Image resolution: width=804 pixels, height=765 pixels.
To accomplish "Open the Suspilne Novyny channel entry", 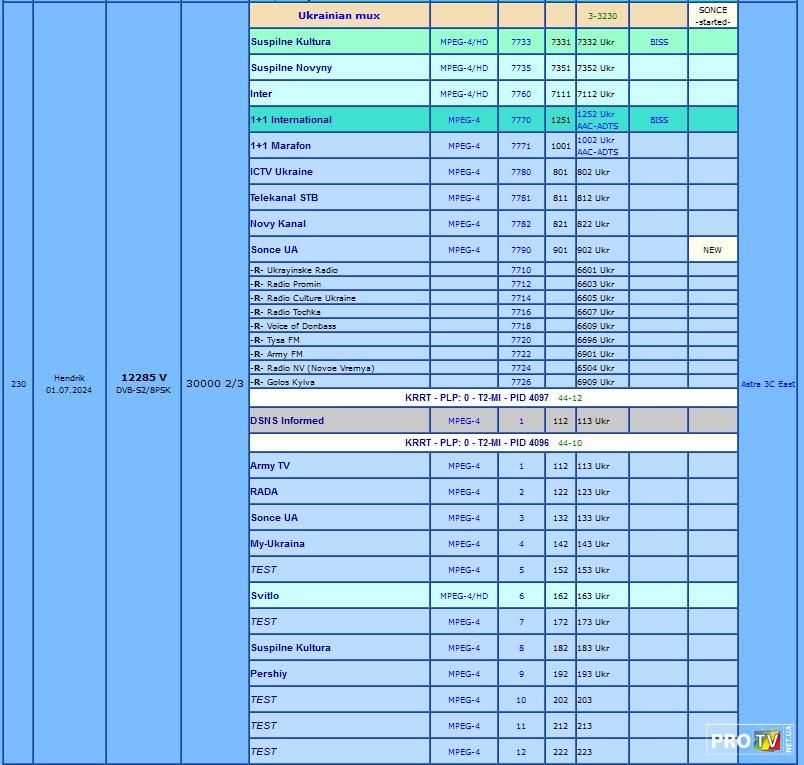I will tap(291, 68).
